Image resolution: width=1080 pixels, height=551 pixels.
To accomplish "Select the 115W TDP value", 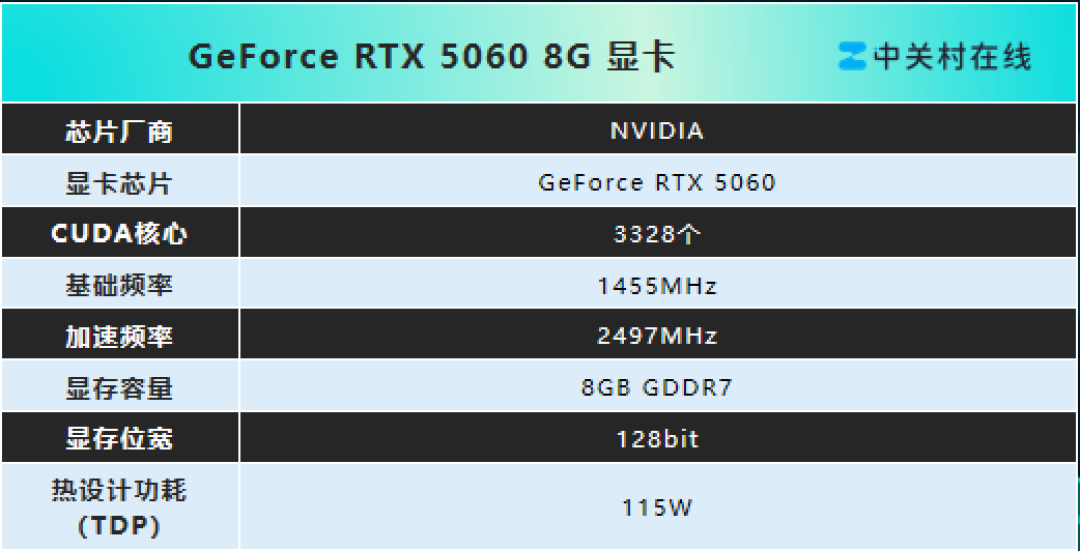I will [x=657, y=508].
